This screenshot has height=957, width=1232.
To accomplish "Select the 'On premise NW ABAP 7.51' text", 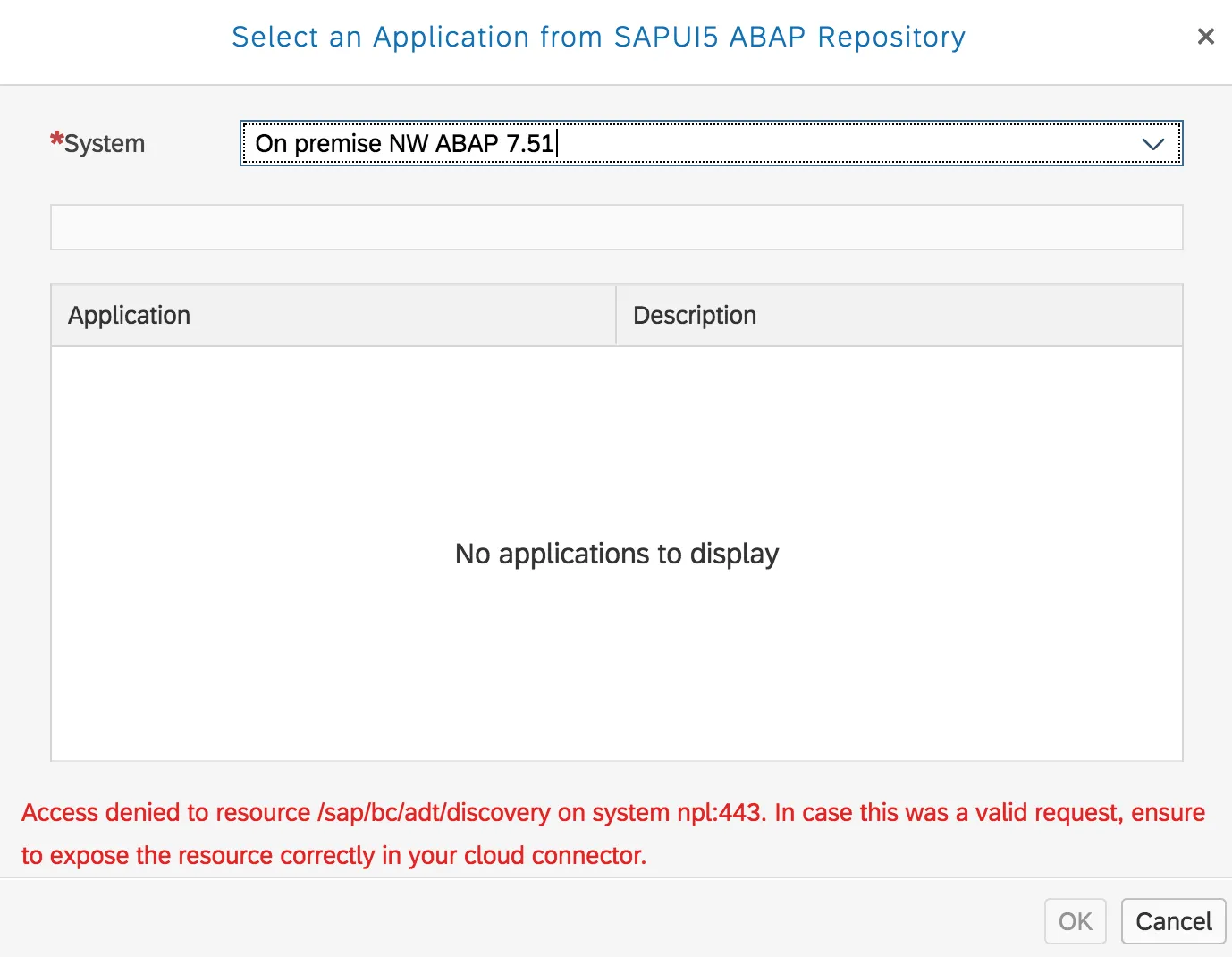I will [x=404, y=144].
